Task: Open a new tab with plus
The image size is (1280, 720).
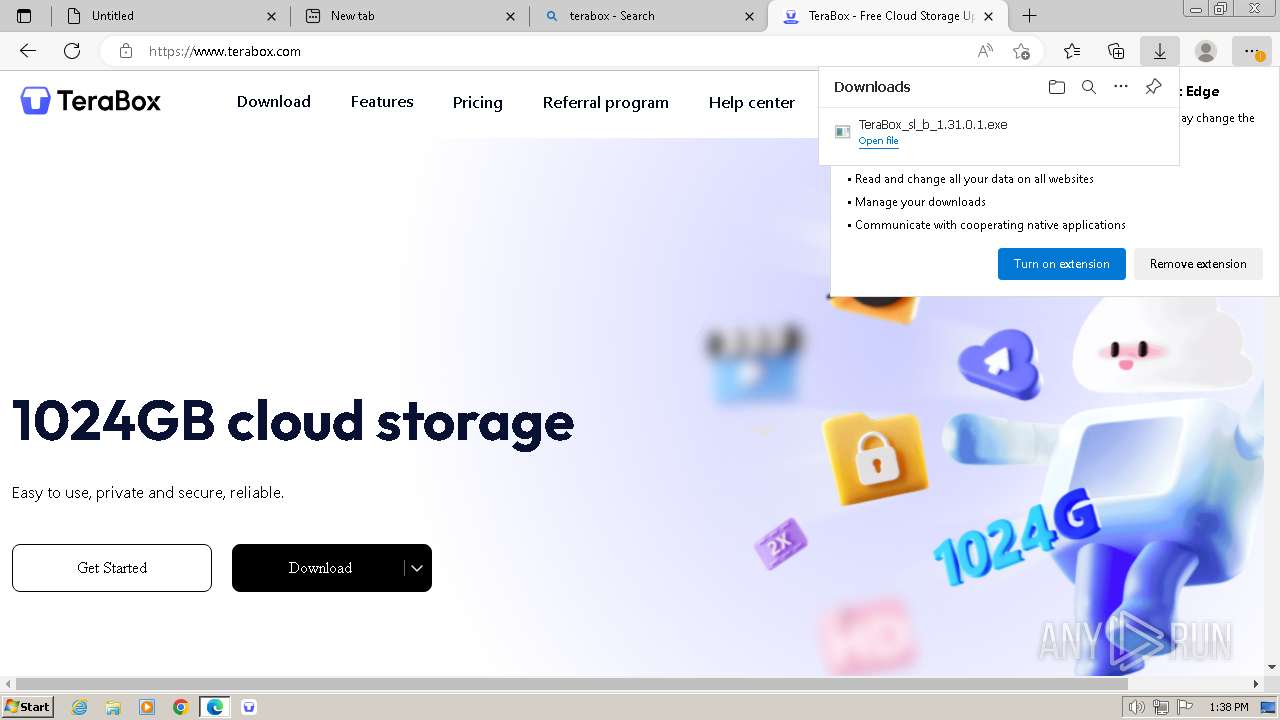Action: [x=1029, y=16]
